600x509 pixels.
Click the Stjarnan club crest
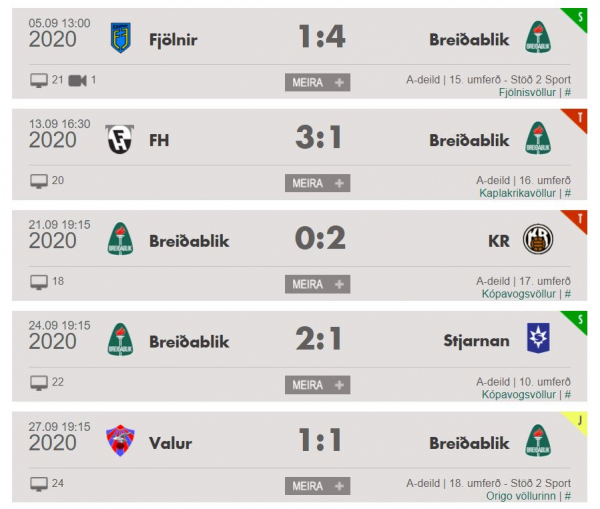pyautogui.click(x=538, y=338)
